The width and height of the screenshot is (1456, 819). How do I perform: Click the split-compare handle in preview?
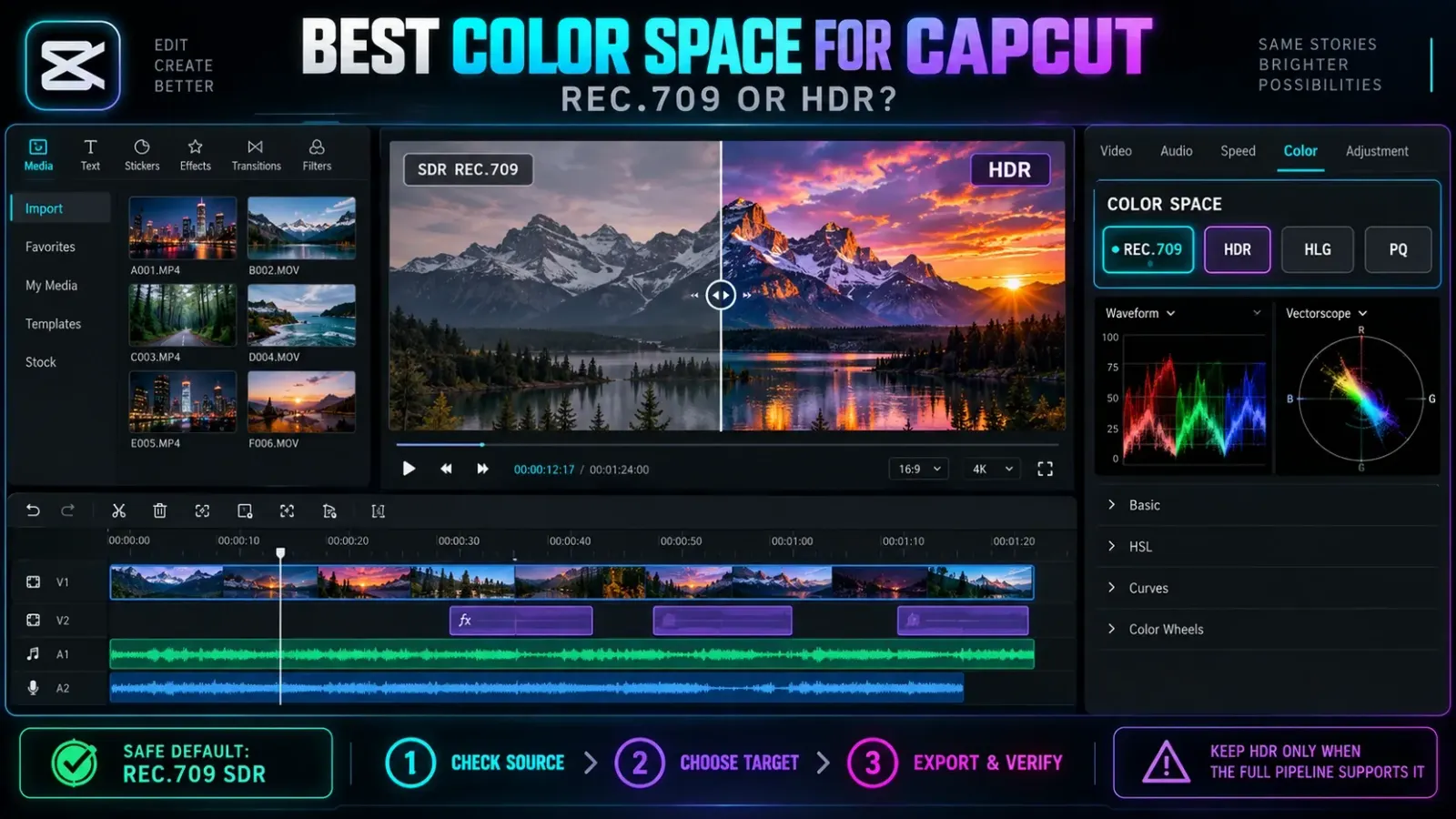pyautogui.click(x=721, y=295)
